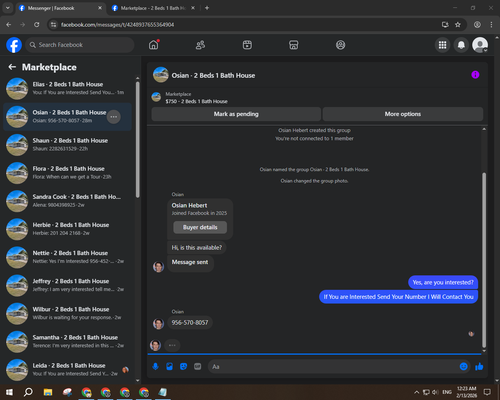
Task: Open the Marketplace storefront icon
Action: pyautogui.click(x=294, y=45)
